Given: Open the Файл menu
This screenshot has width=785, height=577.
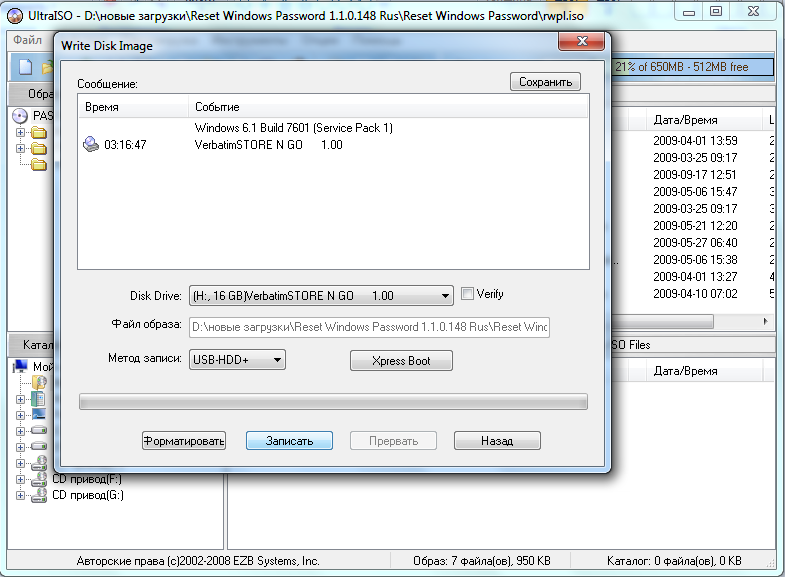Looking at the screenshot, I should pos(28,40).
